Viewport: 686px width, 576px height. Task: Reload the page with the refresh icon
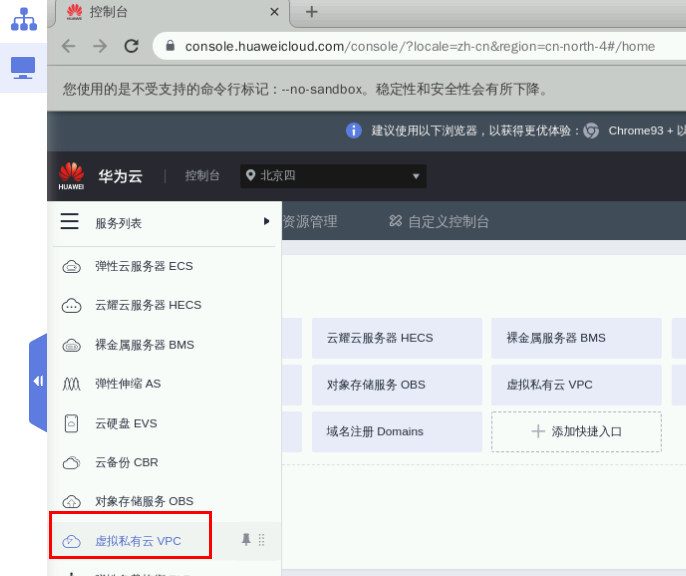131,46
